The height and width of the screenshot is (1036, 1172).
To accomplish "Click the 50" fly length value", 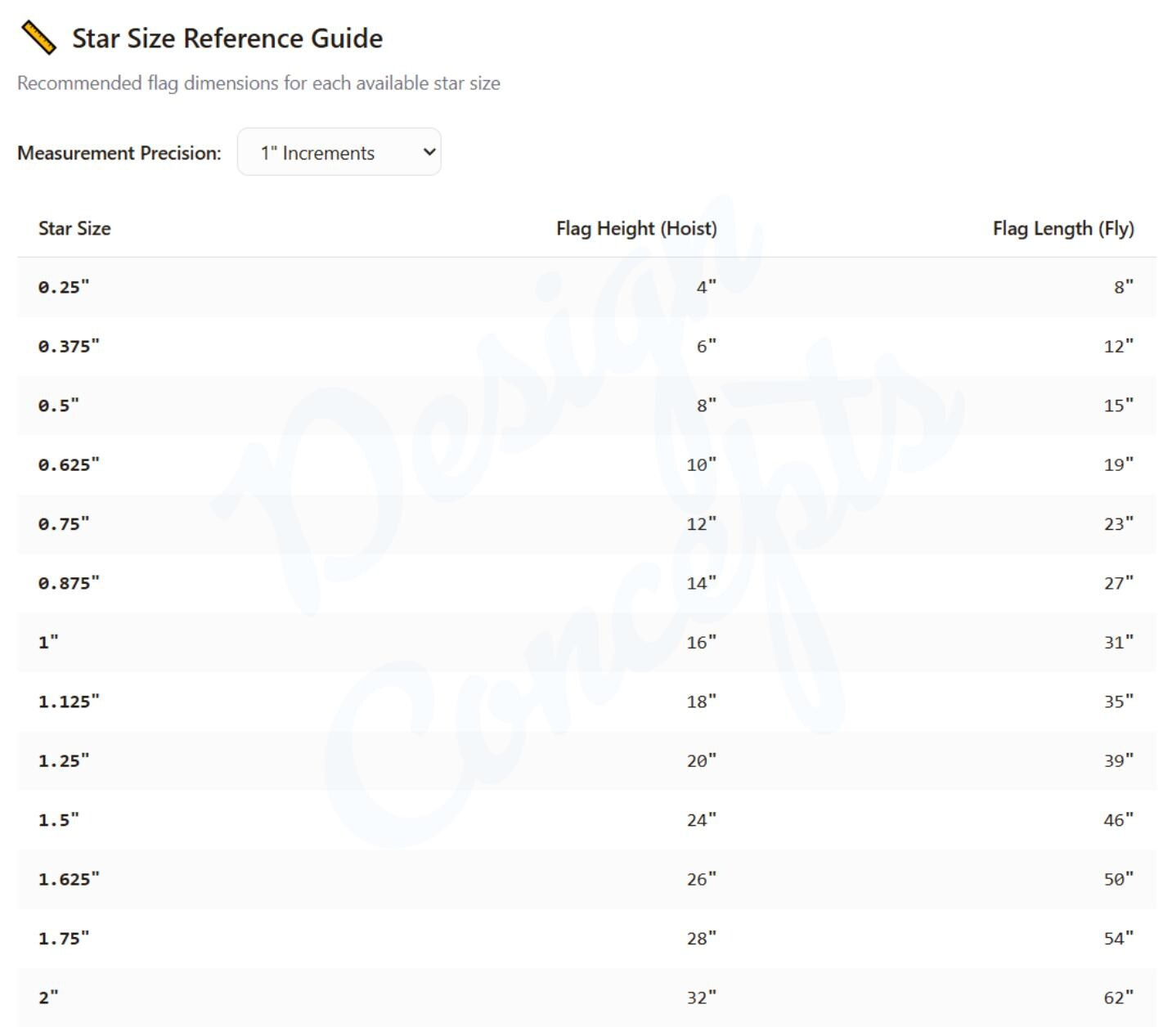I will [1119, 879].
